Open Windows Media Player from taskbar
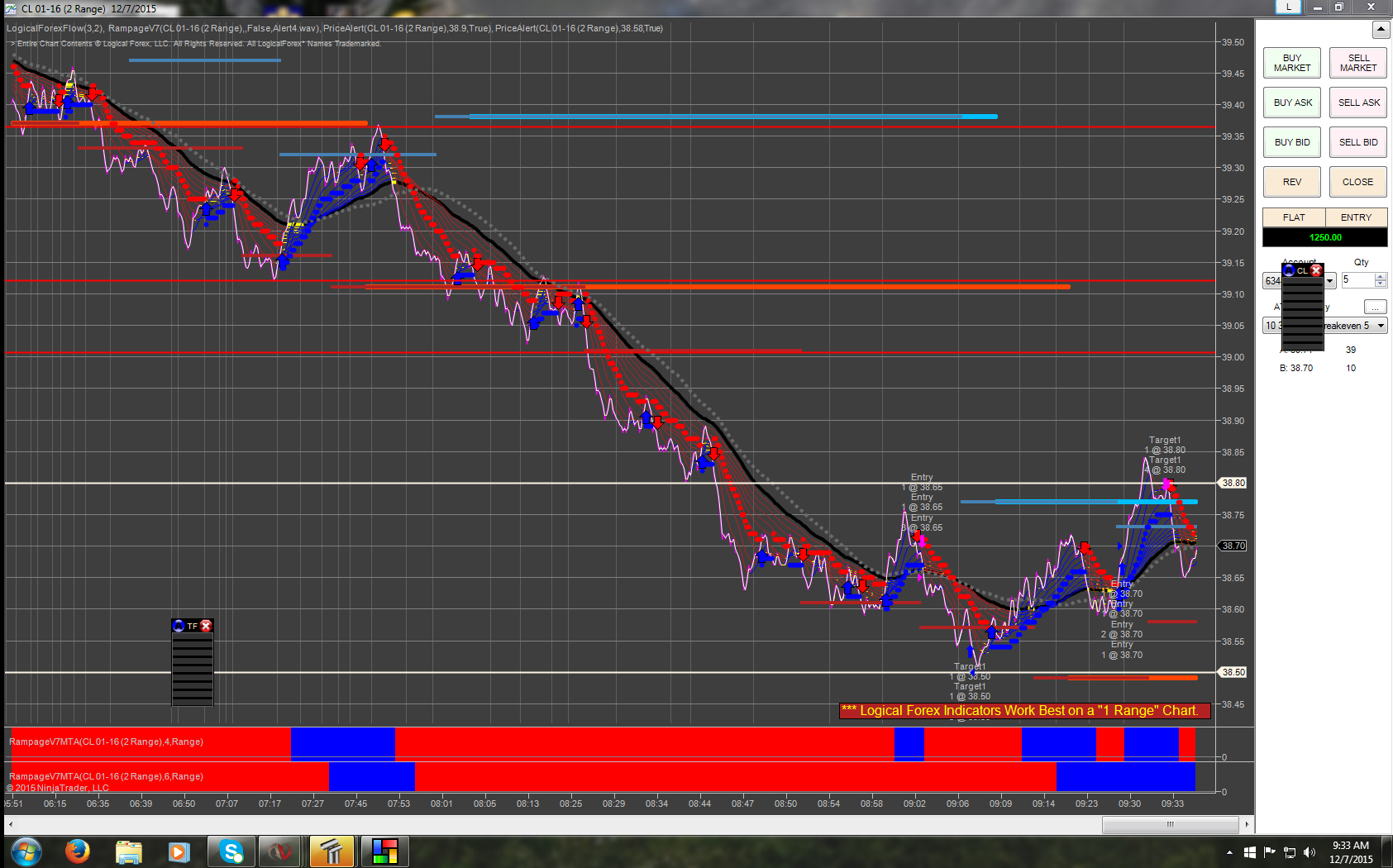The height and width of the screenshot is (868, 1393). (179, 851)
